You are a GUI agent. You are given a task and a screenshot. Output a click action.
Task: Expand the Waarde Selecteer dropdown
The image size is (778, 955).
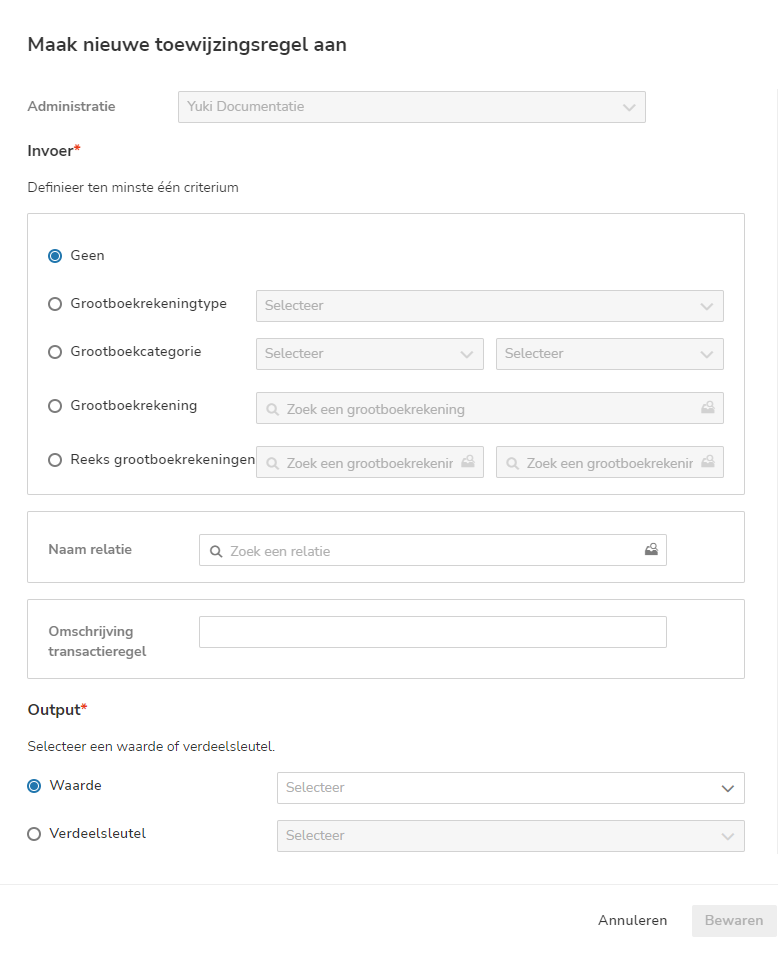pos(510,788)
